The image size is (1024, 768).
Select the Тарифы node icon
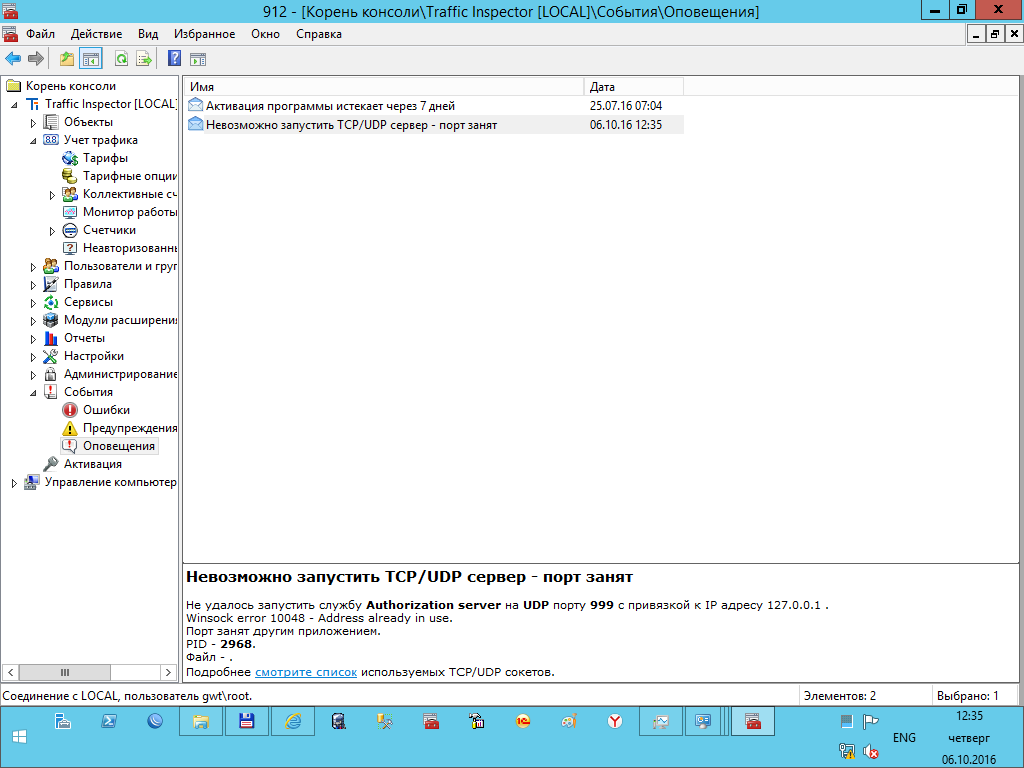point(69,158)
